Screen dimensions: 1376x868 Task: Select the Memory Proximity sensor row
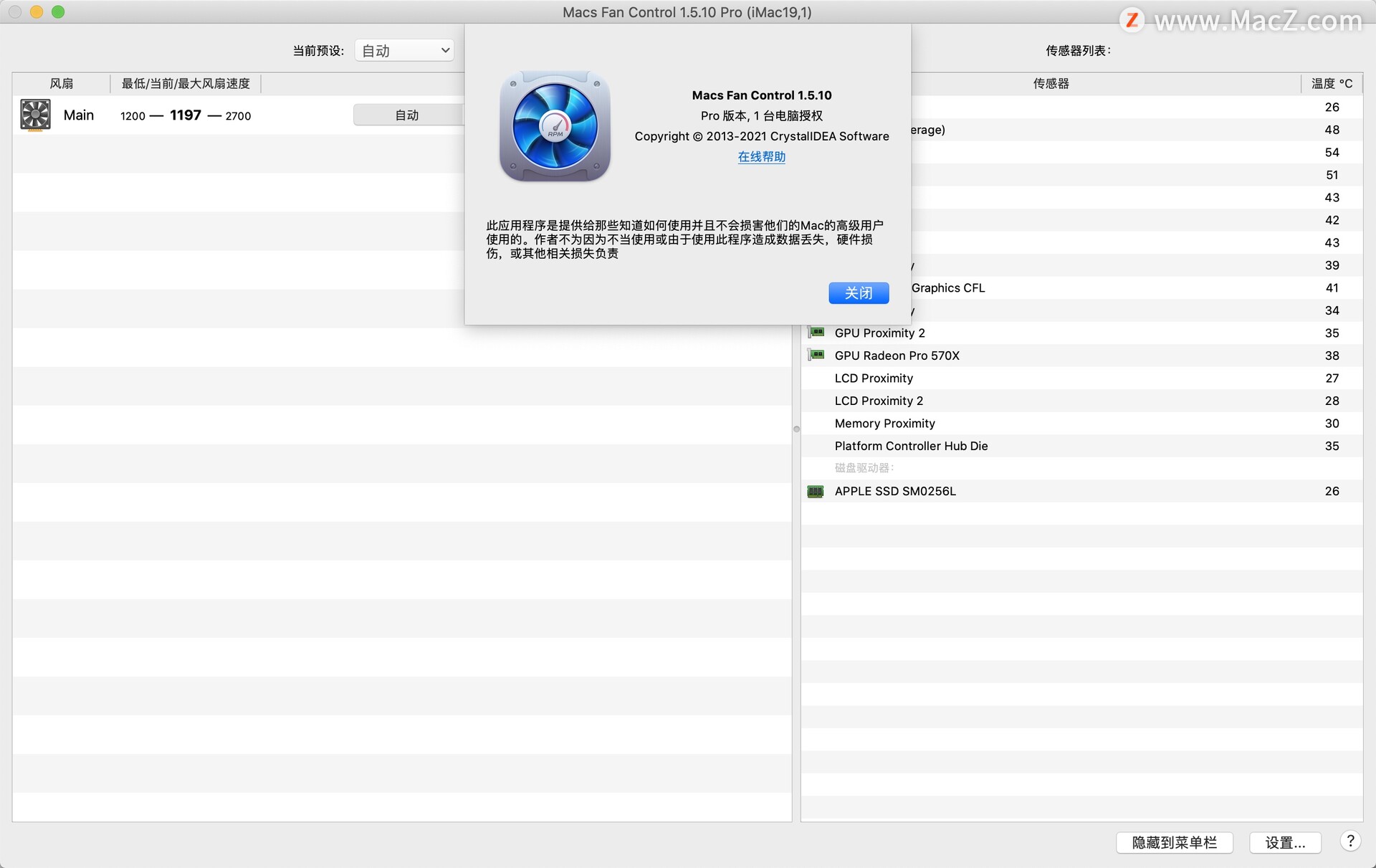(884, 423)
